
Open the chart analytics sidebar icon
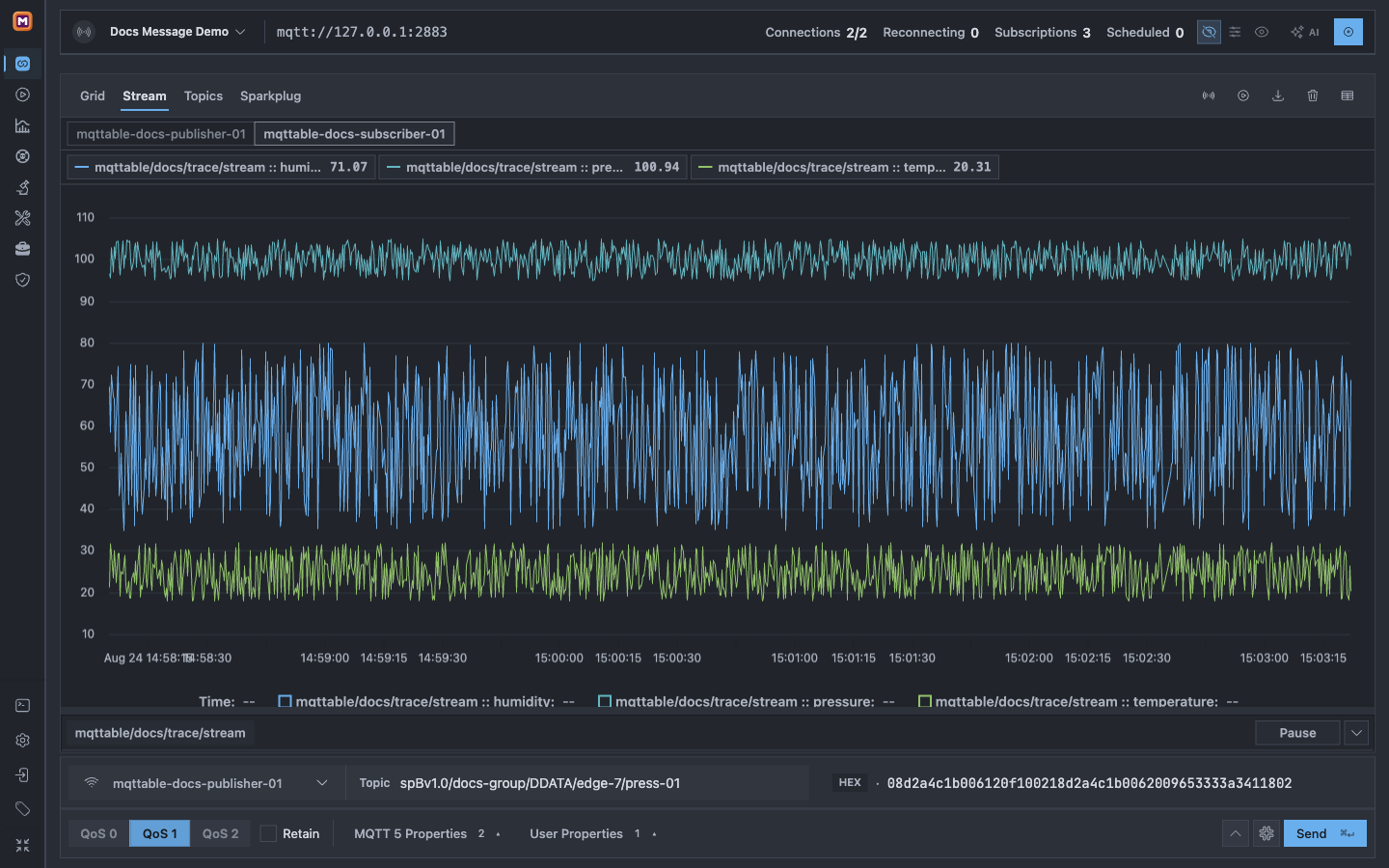22,125
